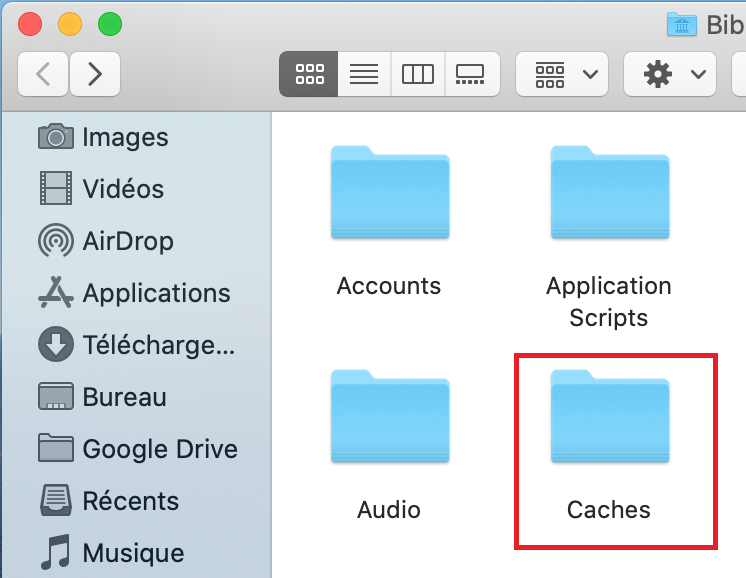746x578 pixels.
Task: Select the Accounts folder icon
Action: pyautogui.click(x=390, y=192)
